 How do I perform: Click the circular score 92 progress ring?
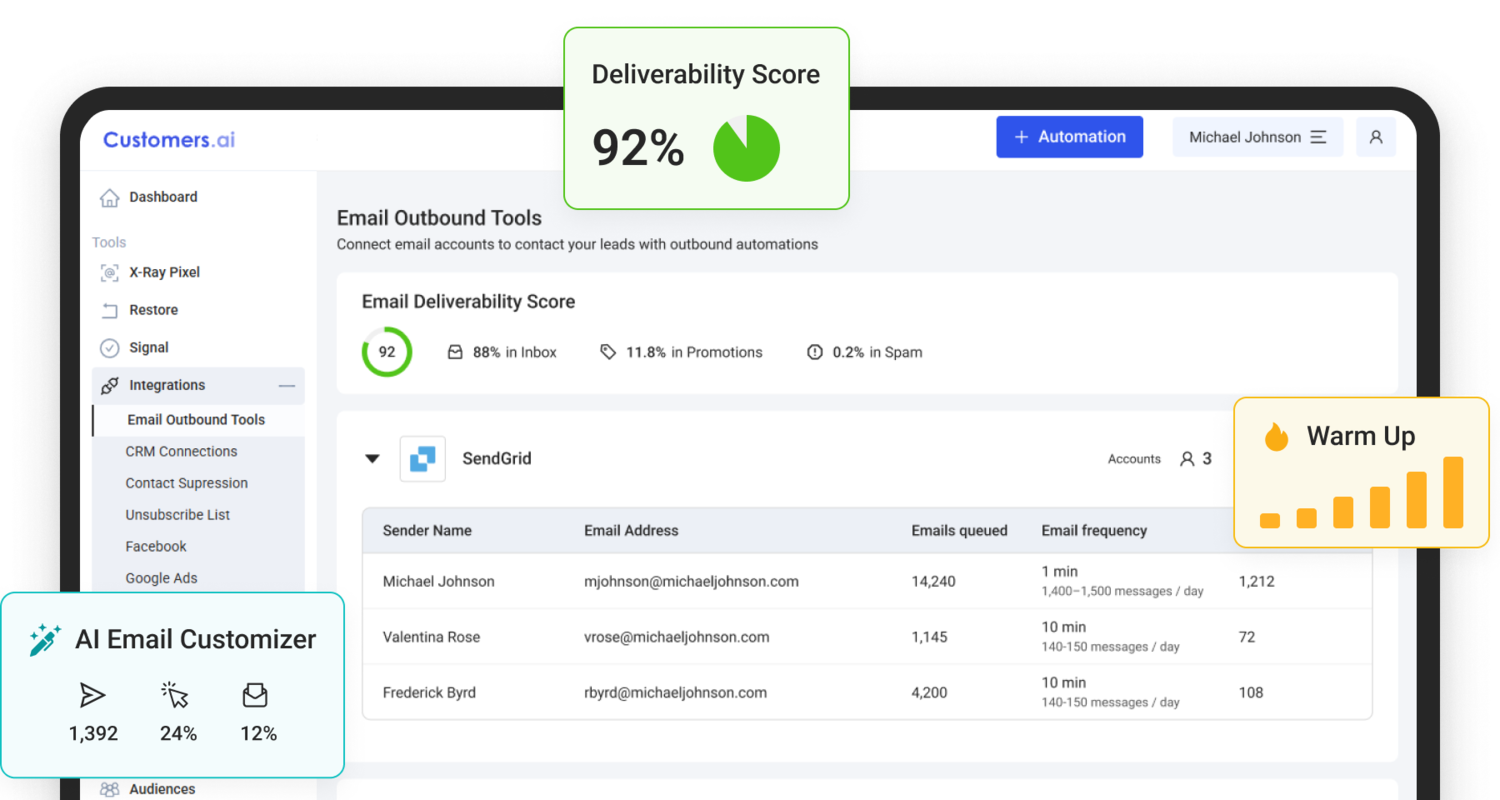point(386,352)
